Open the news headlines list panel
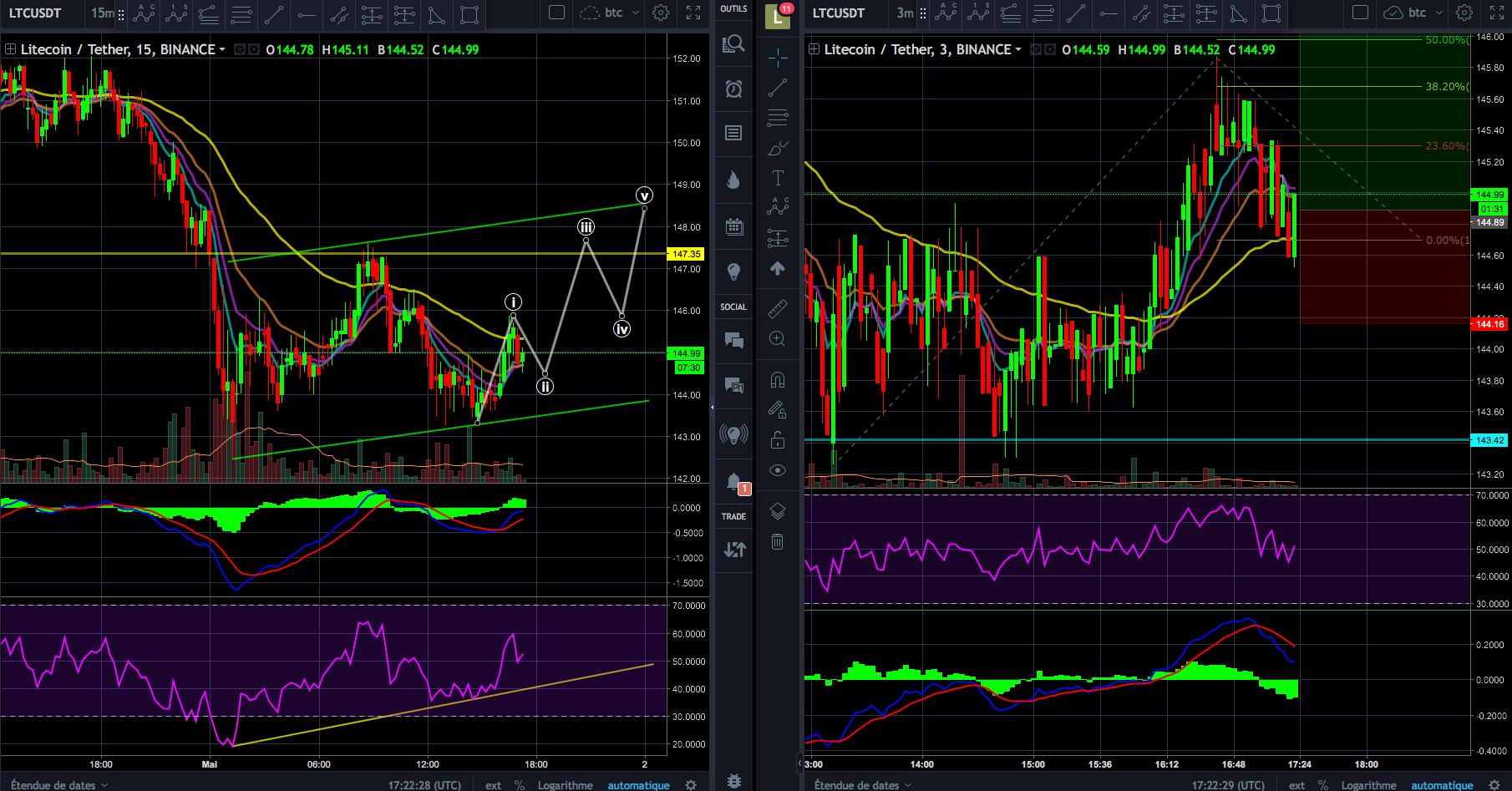The image size is (1512, 791). point(733,133)
